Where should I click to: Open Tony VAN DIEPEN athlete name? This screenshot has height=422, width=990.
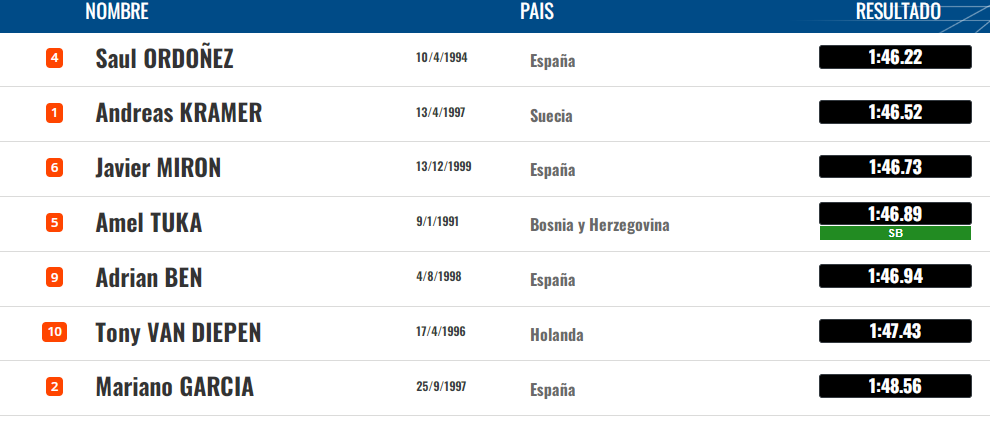pos(178,332)
